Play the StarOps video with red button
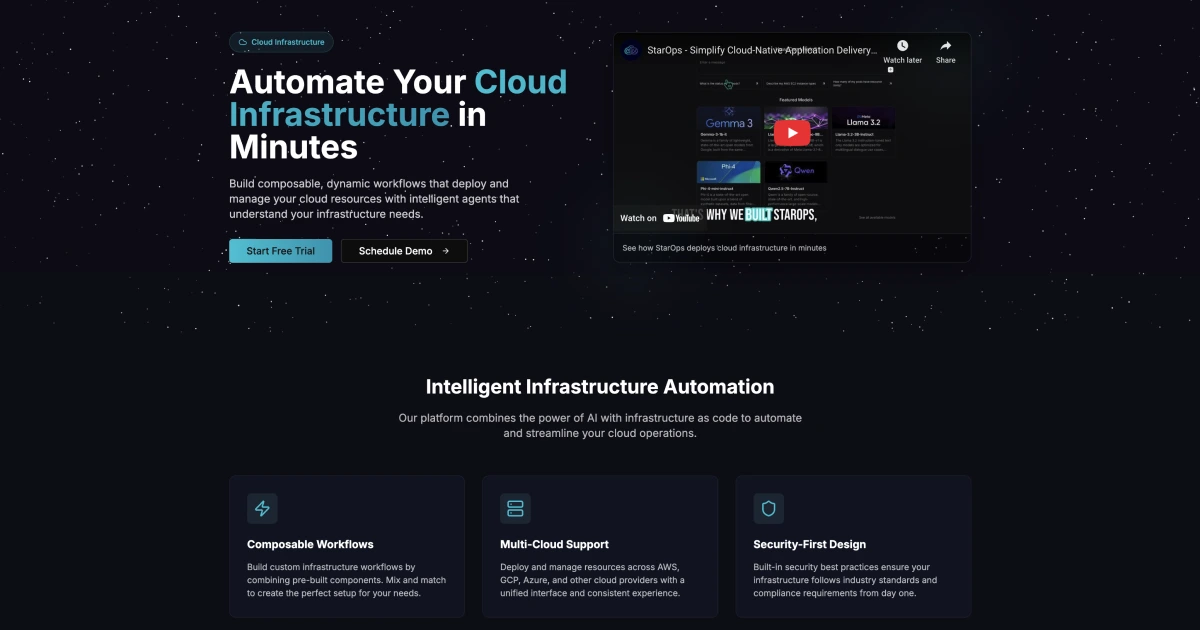1200x630 pixels. (792, 133)
